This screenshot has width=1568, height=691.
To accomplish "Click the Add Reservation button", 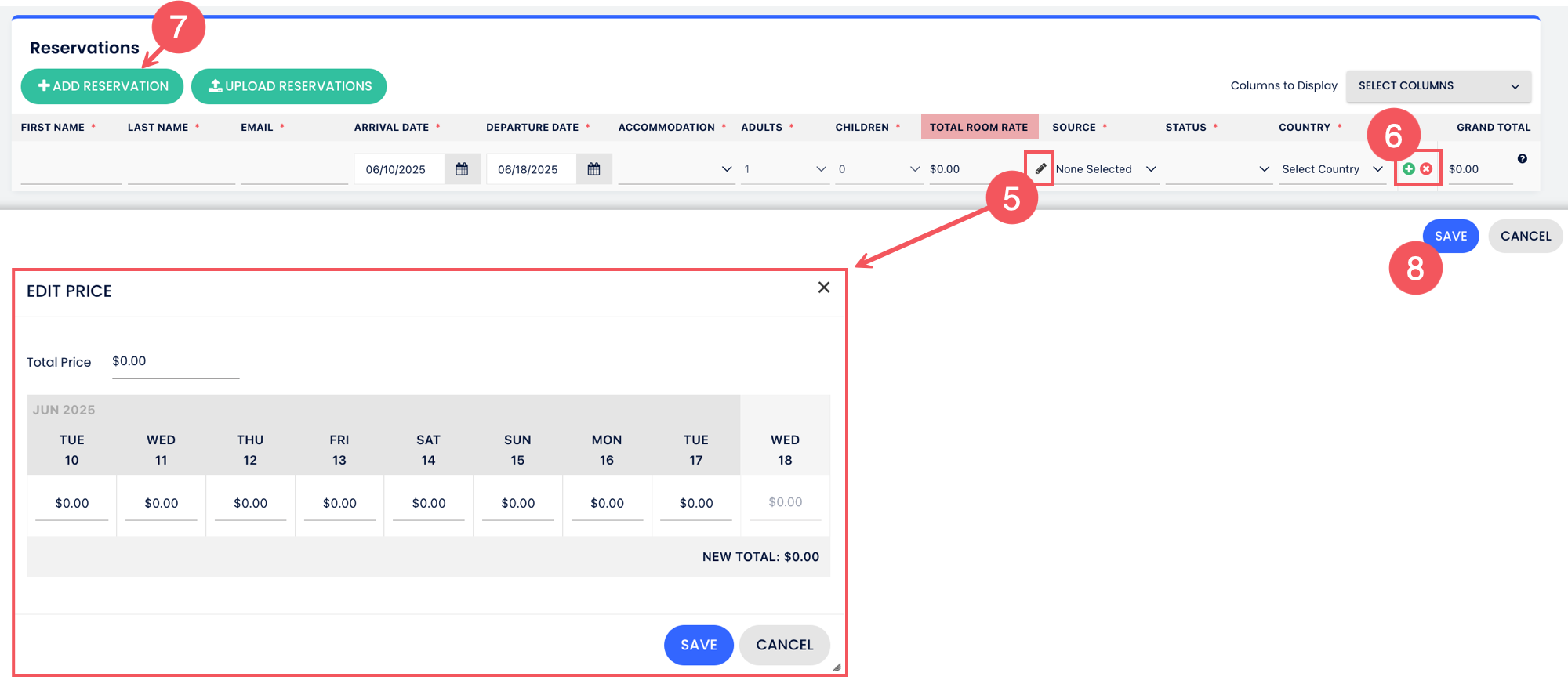I will tap(102, 86).
